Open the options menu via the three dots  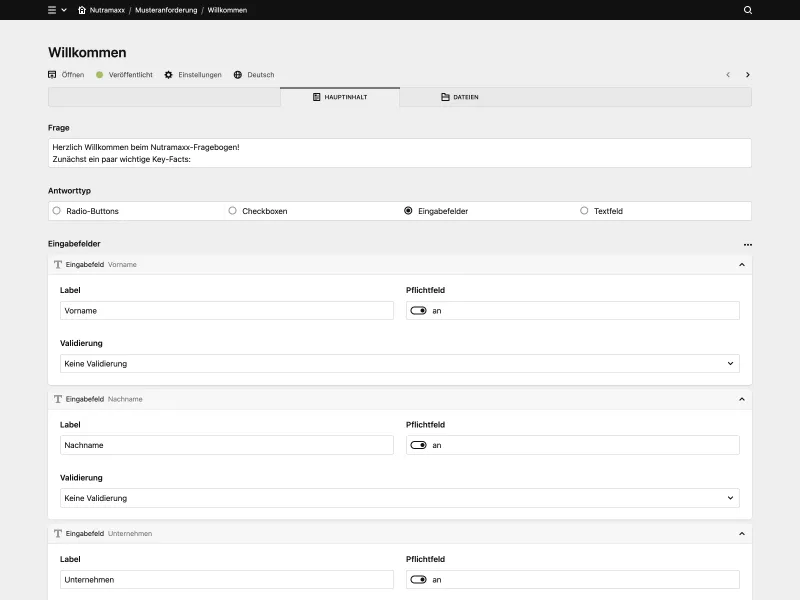point(746,243)
